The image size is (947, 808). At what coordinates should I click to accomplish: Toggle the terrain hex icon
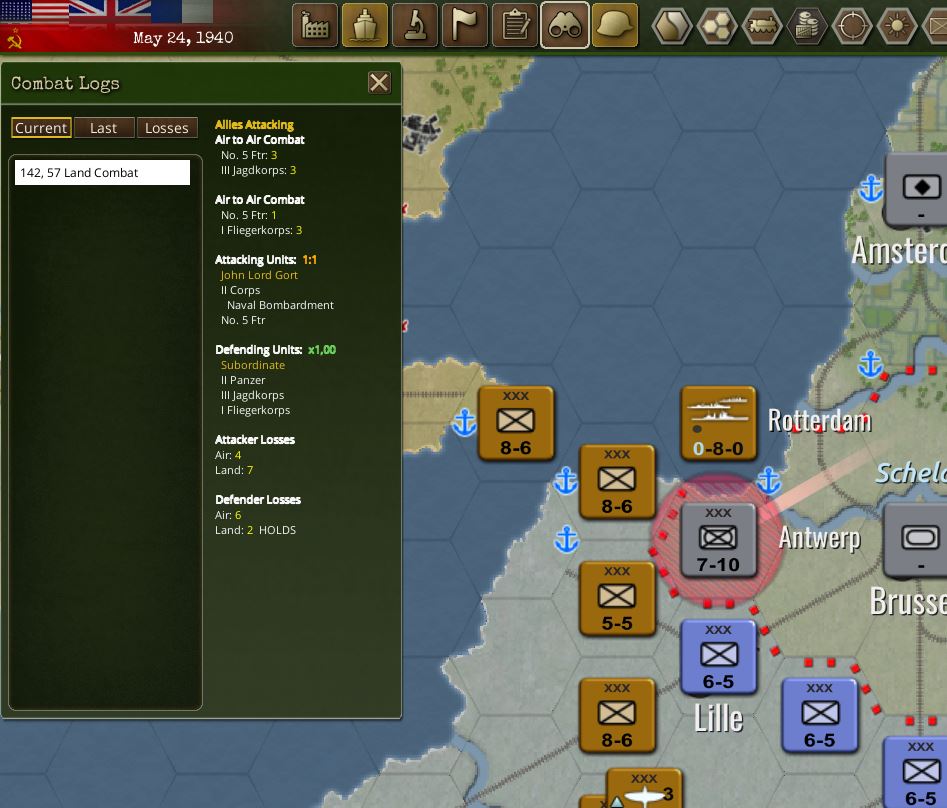[x=672, y=26]
